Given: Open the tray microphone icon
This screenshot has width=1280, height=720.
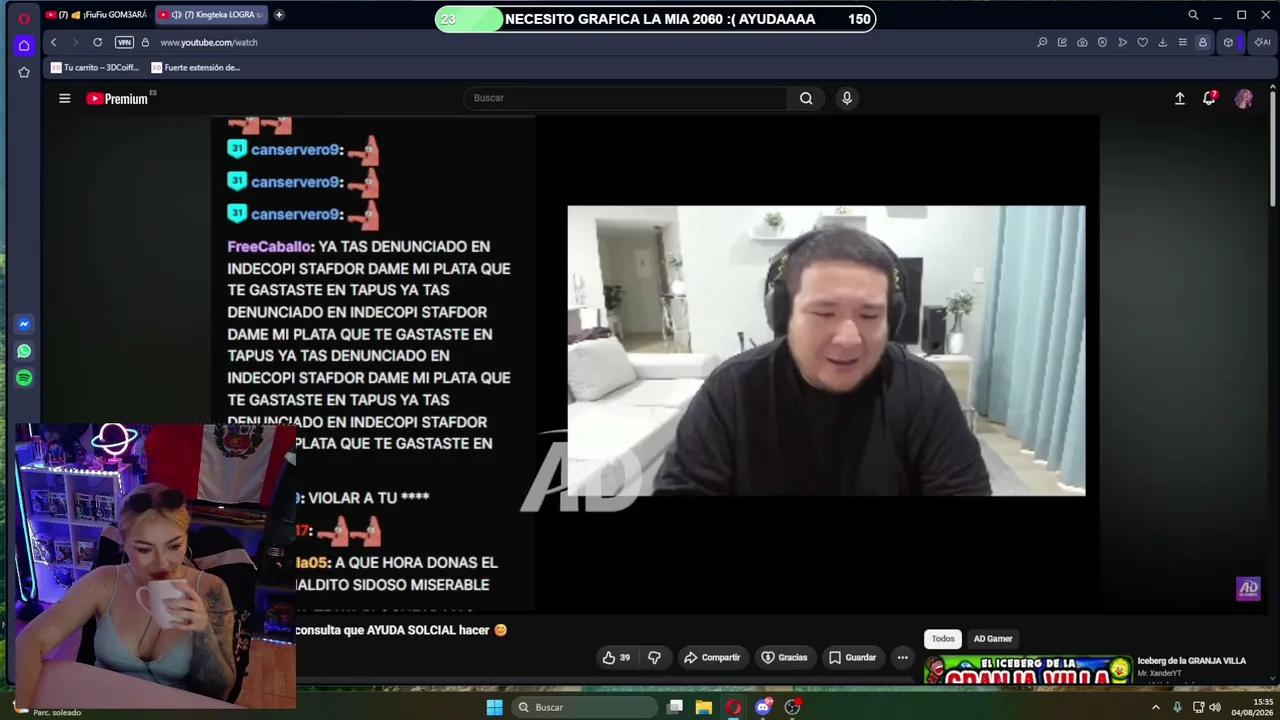Looking at the screenshot, I should pyautogui.click(x=1177, y=707).
